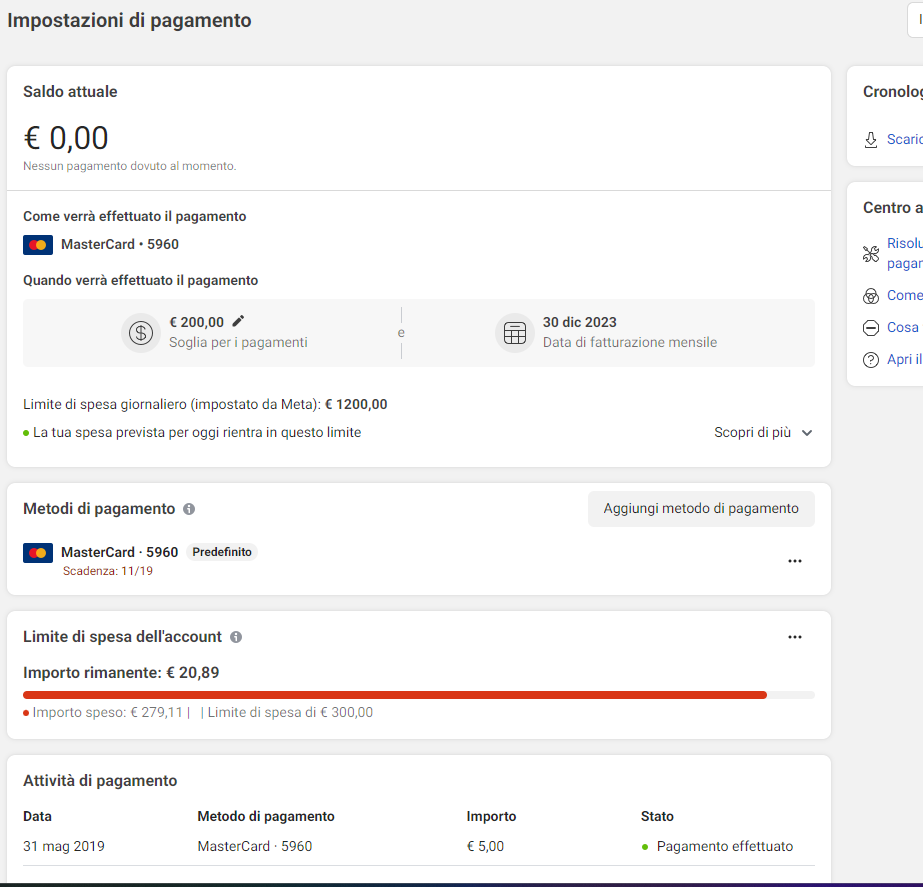Expand the 'Scopri di più' section
This screenshot has height=887, width=923.
click(752, 433)
